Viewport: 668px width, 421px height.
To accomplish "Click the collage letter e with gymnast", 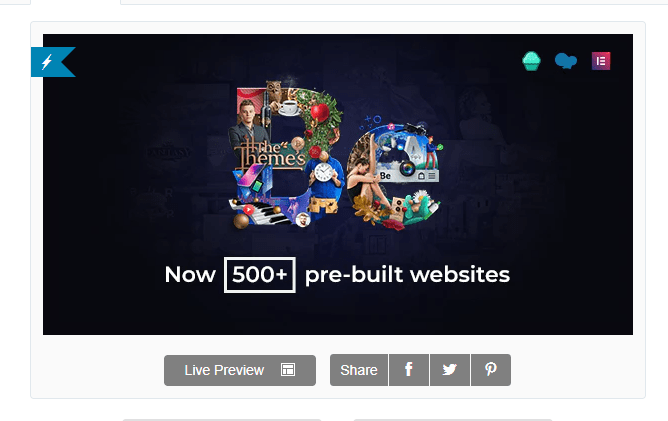I will pyautogui.click(x=394, y=175).
